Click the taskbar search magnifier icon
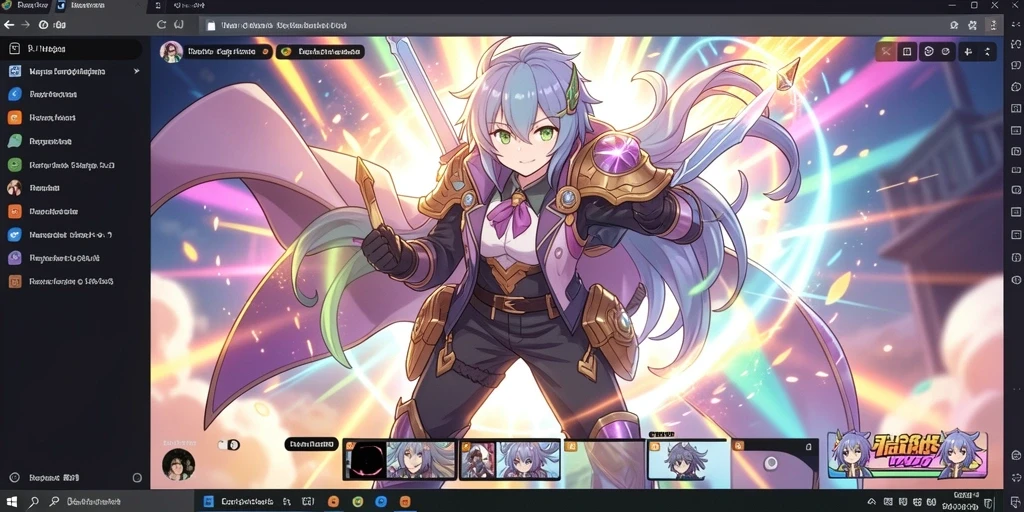This screenshot has width=1024, height=512. (33, 502)
